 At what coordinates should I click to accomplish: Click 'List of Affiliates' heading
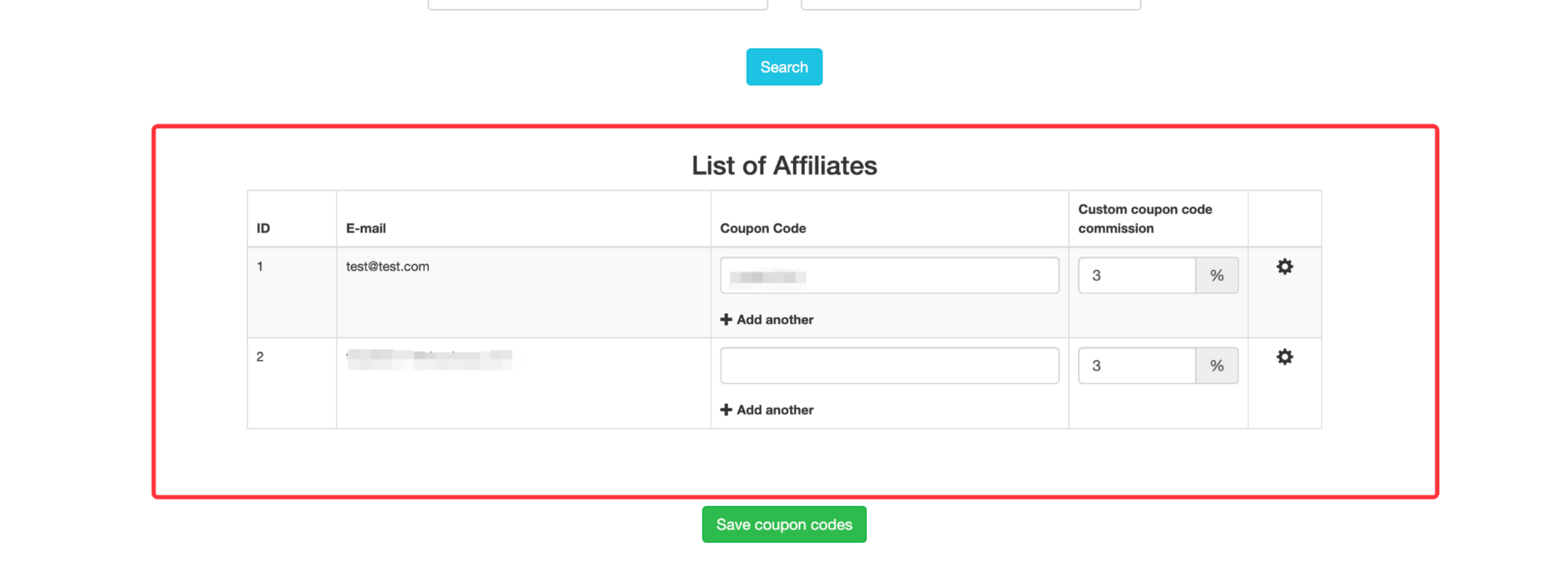click(783, 165)
